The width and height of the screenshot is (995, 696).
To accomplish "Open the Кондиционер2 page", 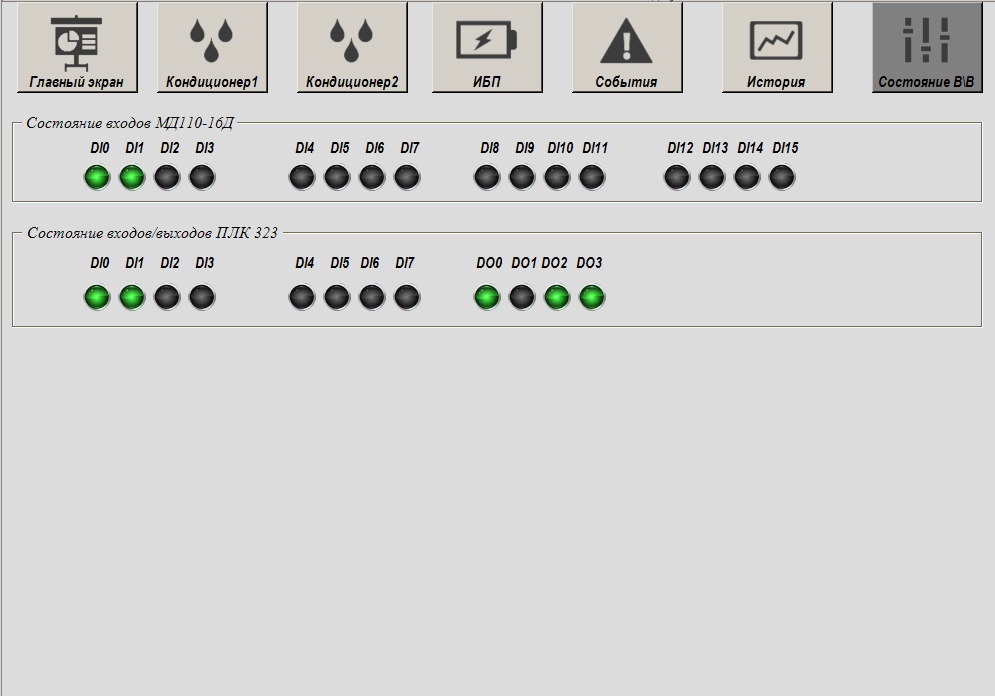I will click(352, 48).
